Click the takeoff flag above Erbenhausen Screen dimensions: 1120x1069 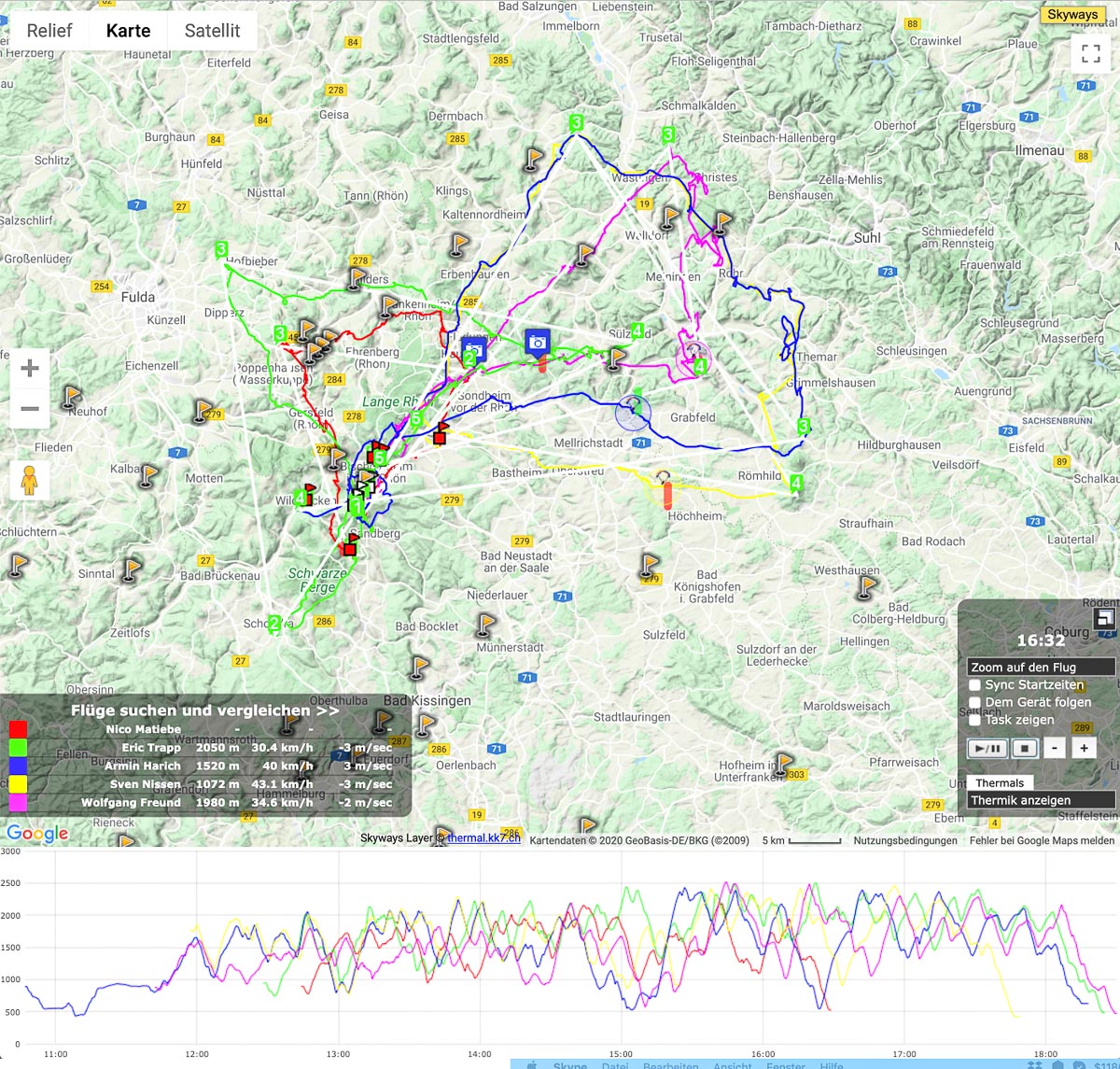[460, 244]
